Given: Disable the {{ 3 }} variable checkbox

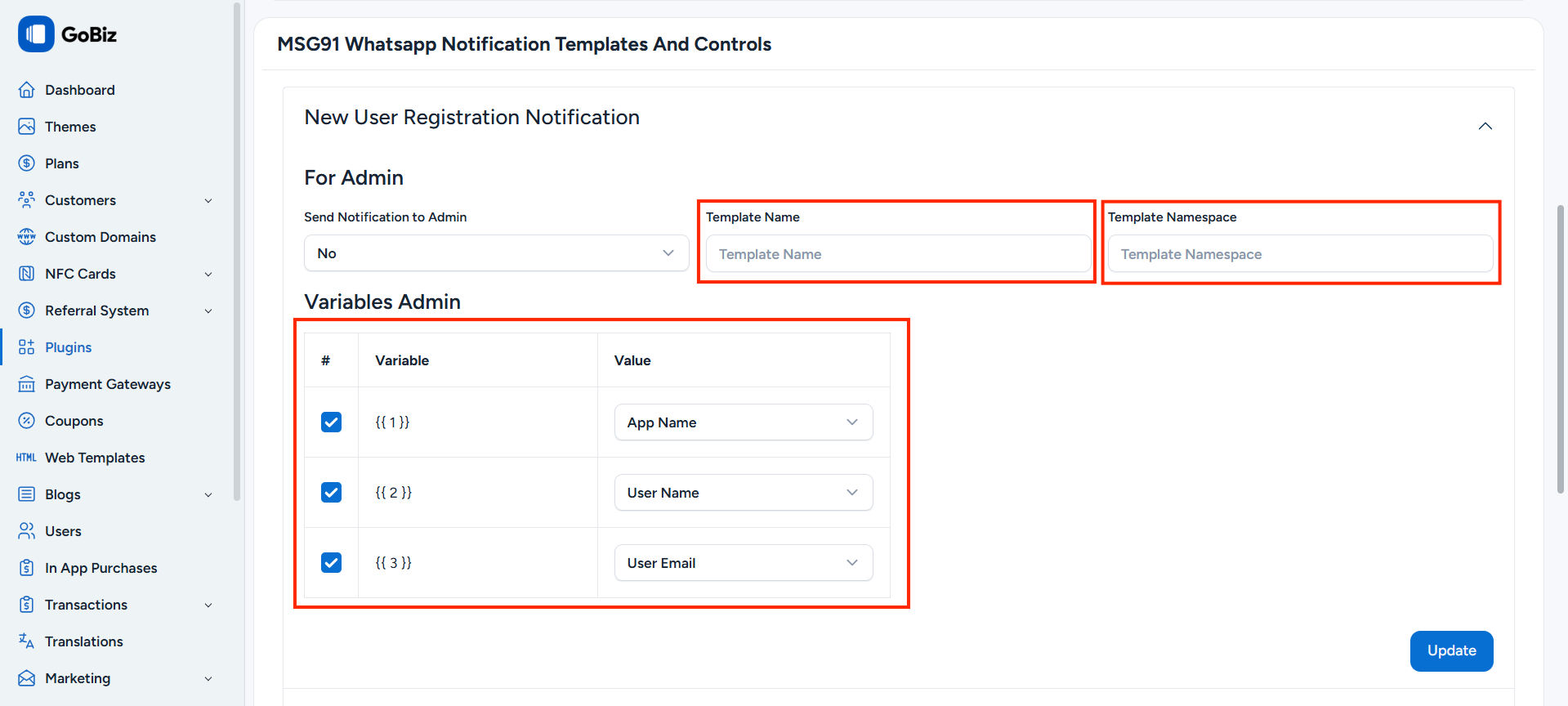Looking at the screenshot, I should (x=331, y=563).
